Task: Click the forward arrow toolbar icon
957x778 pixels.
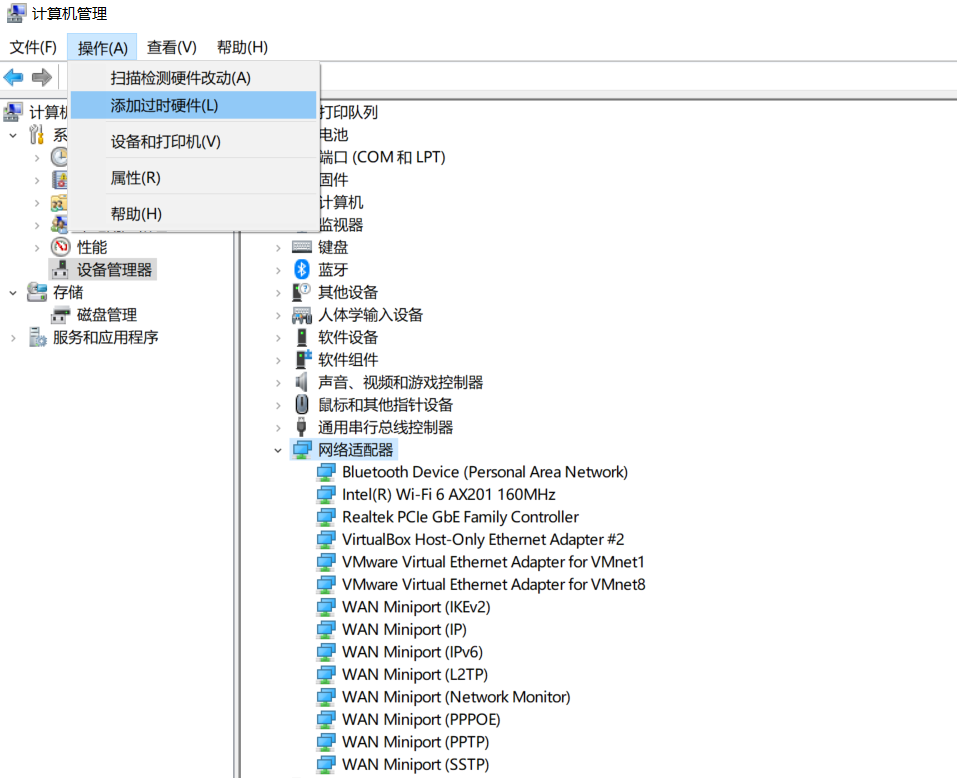Action: [42, 77]
